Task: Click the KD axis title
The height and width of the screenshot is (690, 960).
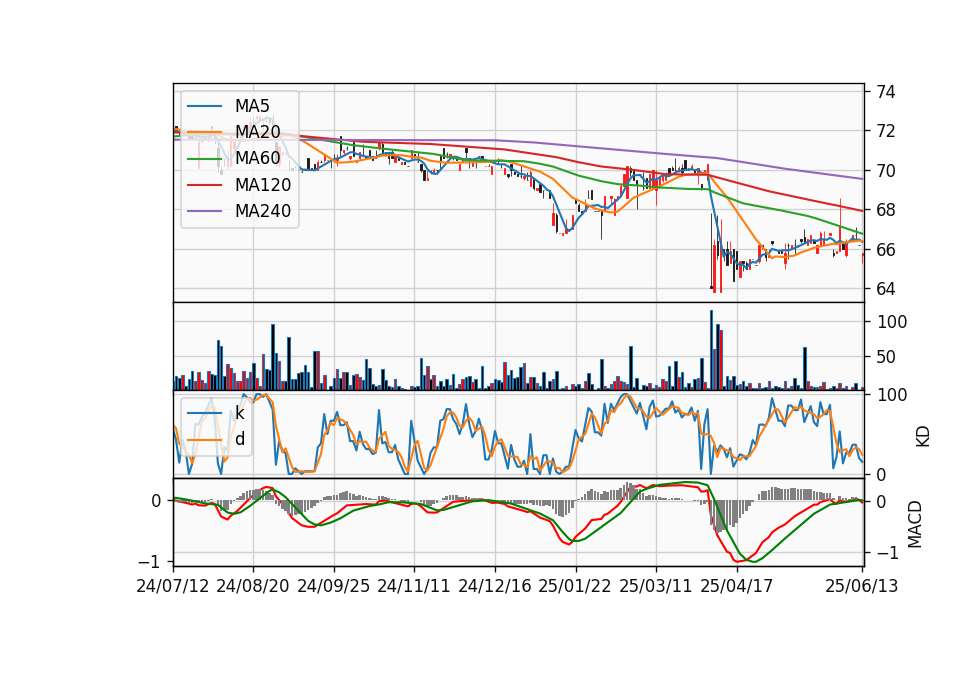Action: (923, 436)
